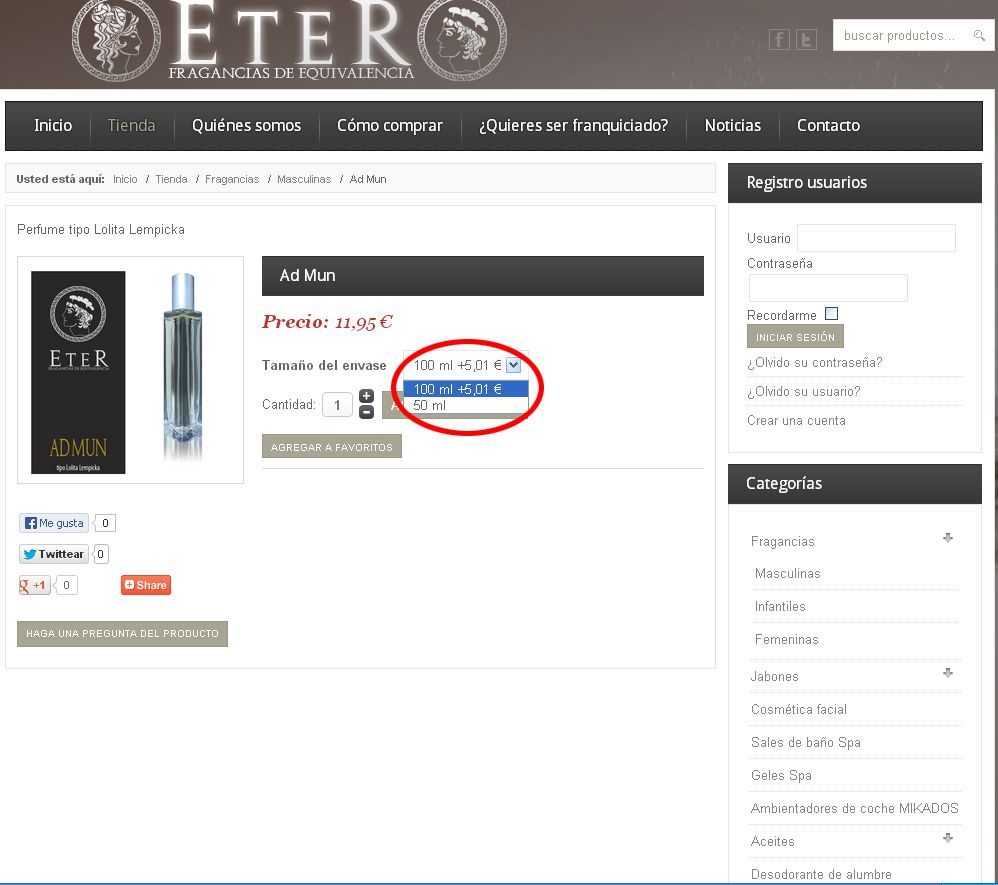Viewport: 998px width, 885px height.
Task: Toggle the Recordarme checkbox
Action: point(831,314)
